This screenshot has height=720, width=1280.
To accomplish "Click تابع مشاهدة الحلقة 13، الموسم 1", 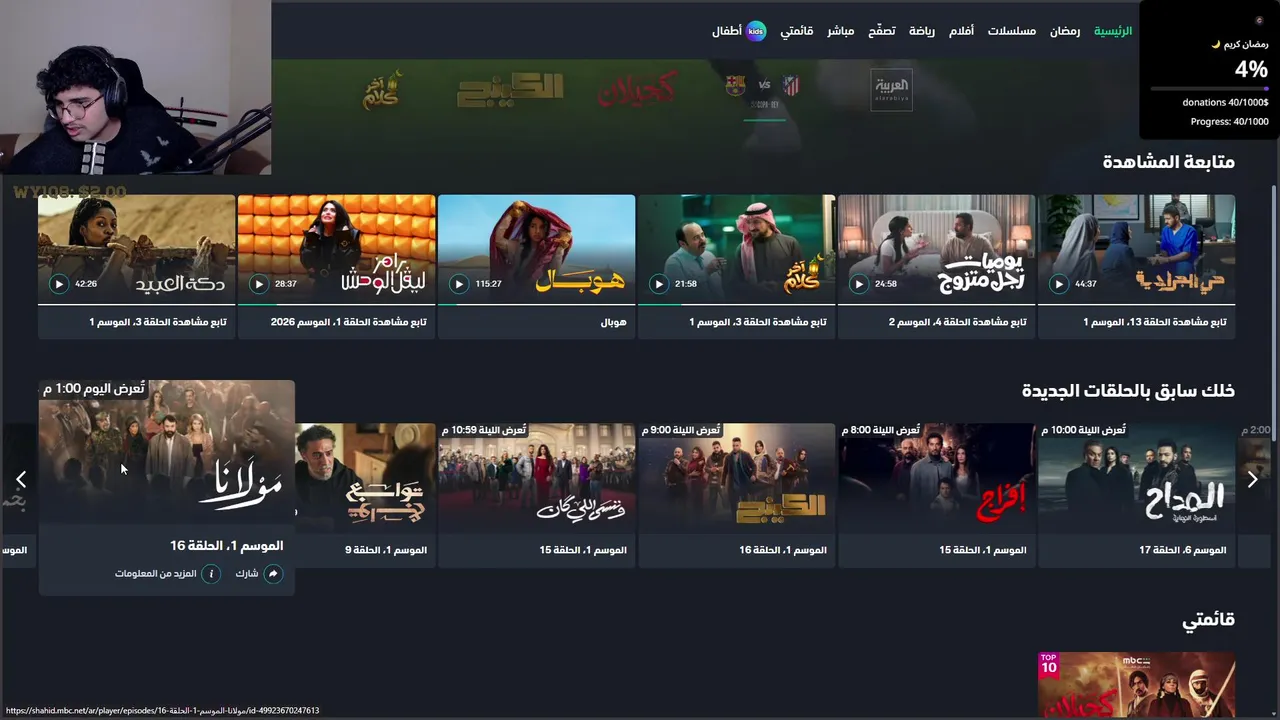I will (1155, 322).
